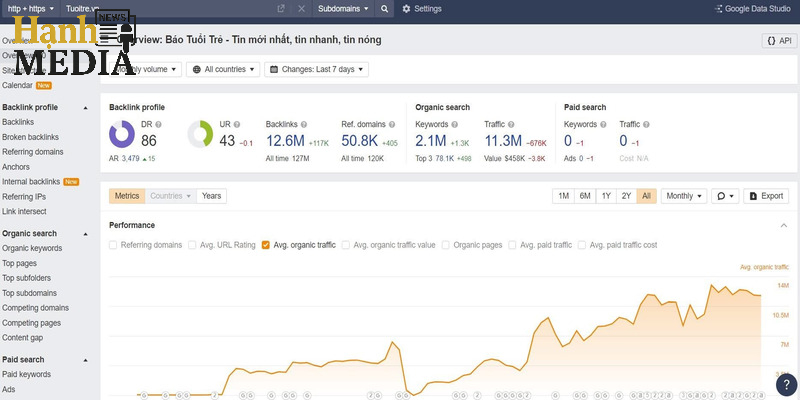Click the API button

coord(779,41)
